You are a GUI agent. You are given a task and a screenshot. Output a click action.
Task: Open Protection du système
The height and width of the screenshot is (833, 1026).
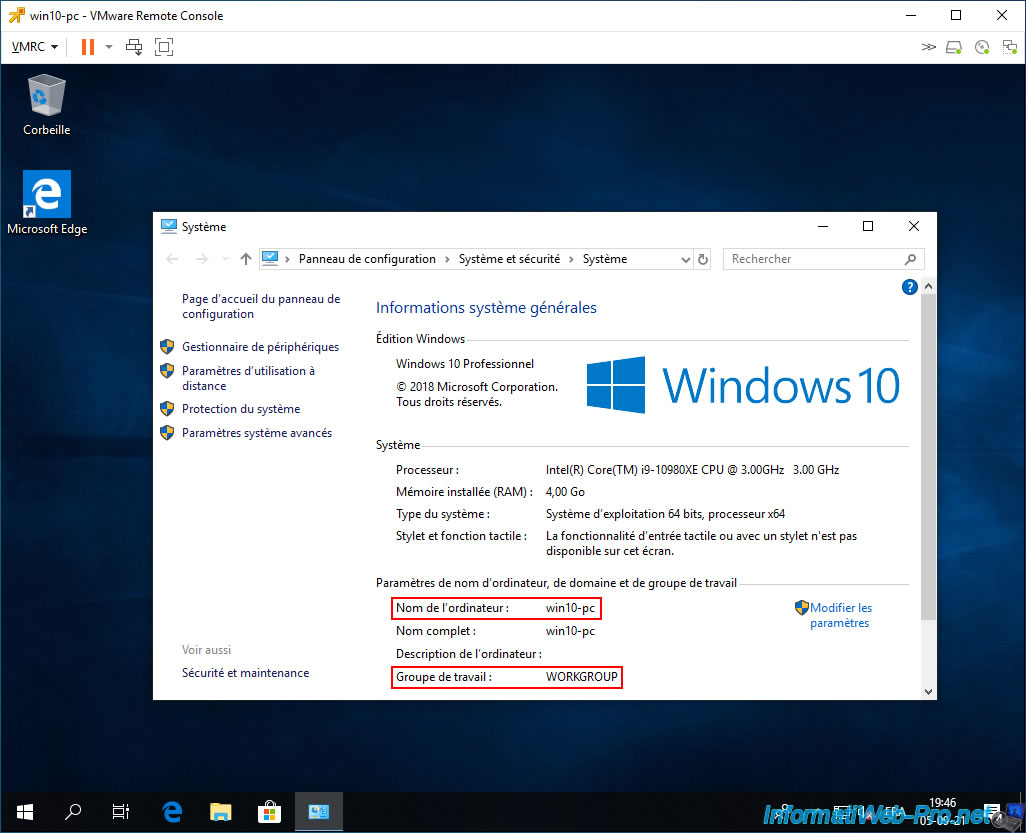(241, 409)
